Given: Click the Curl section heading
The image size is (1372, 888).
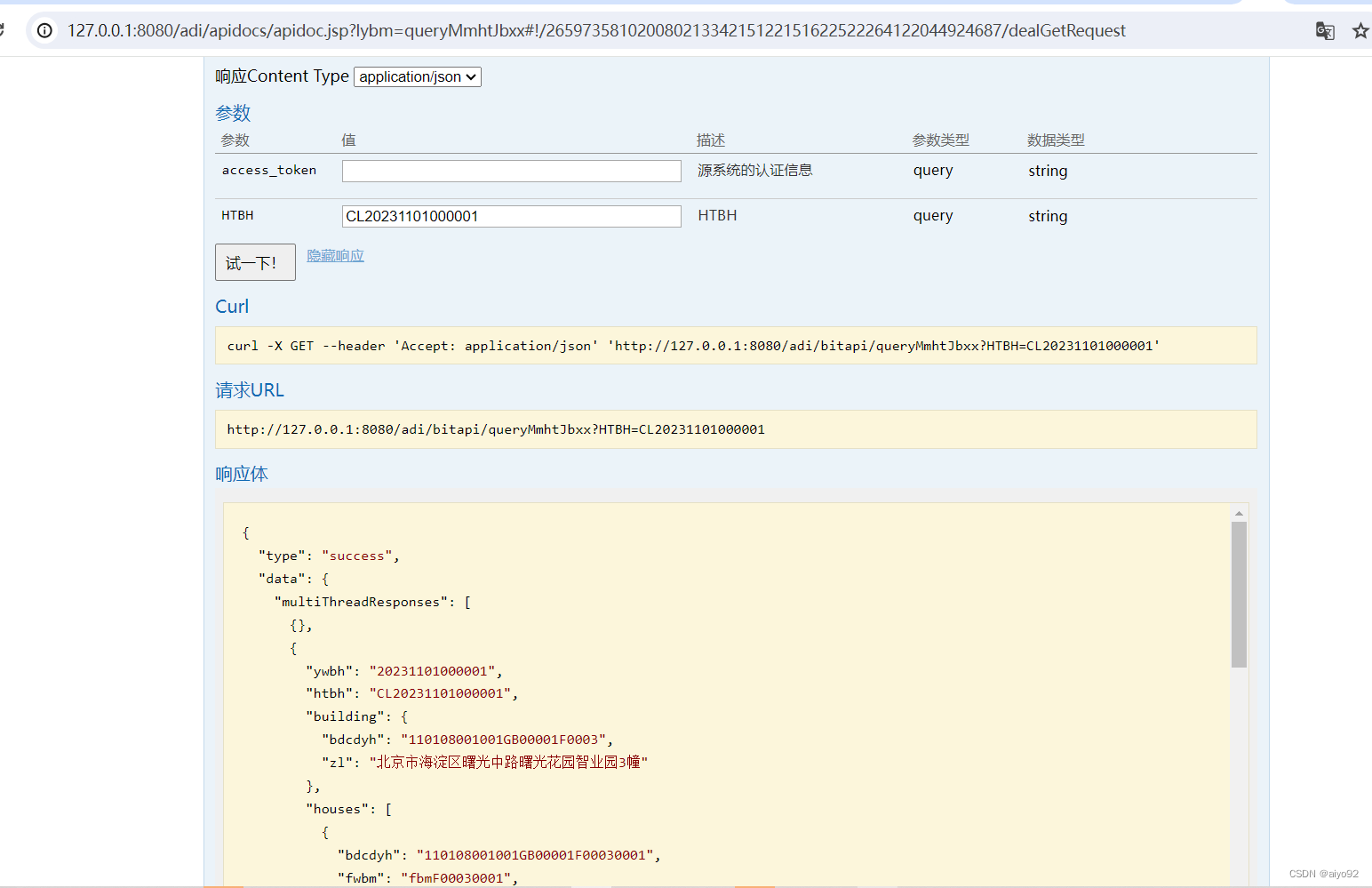Looking at the screenshot, I should (232, 307).
